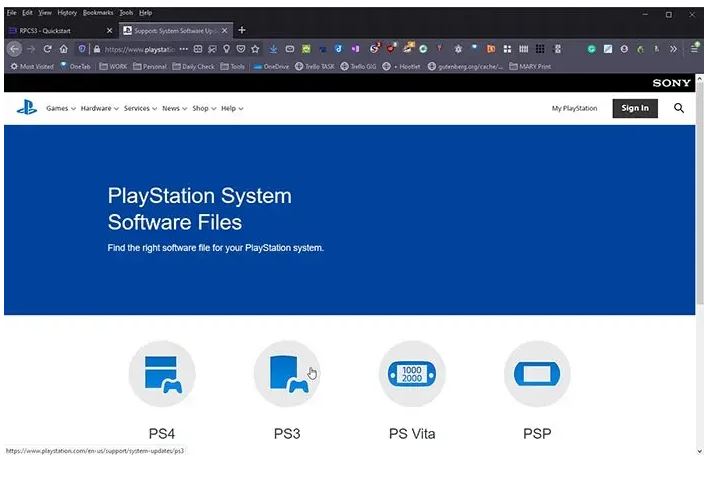Select the PS Vita handheld icon
Viewport: 711px width, 477px height.
coord(412,374)
